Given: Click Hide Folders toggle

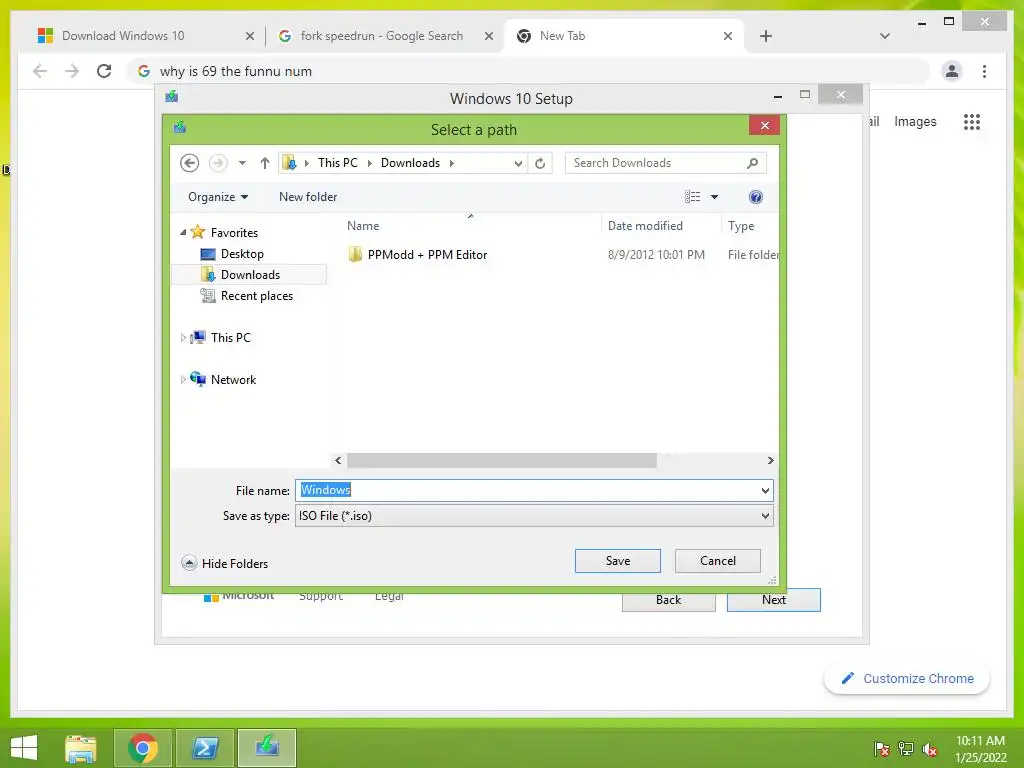Looking at the screenshot, I should coord(225,563).
